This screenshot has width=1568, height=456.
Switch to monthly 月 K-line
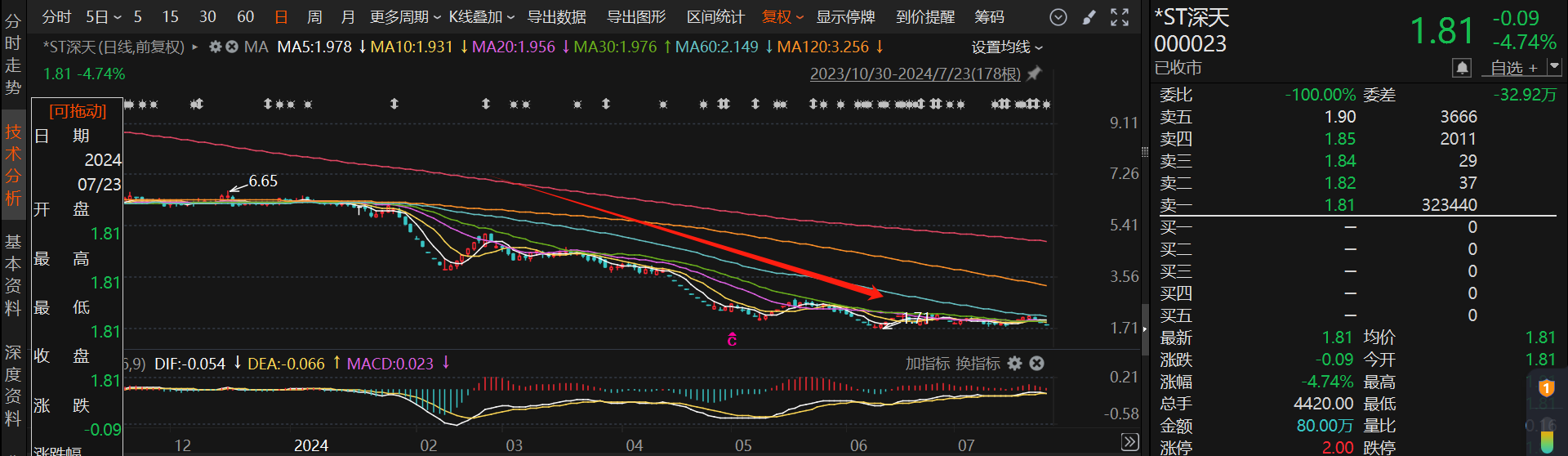pos(348,17)
